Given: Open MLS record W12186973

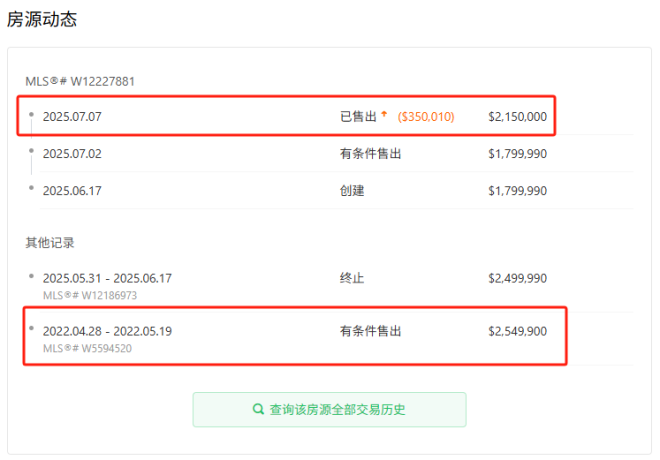Looking at the screenshot, I should [x=89, y=296].
